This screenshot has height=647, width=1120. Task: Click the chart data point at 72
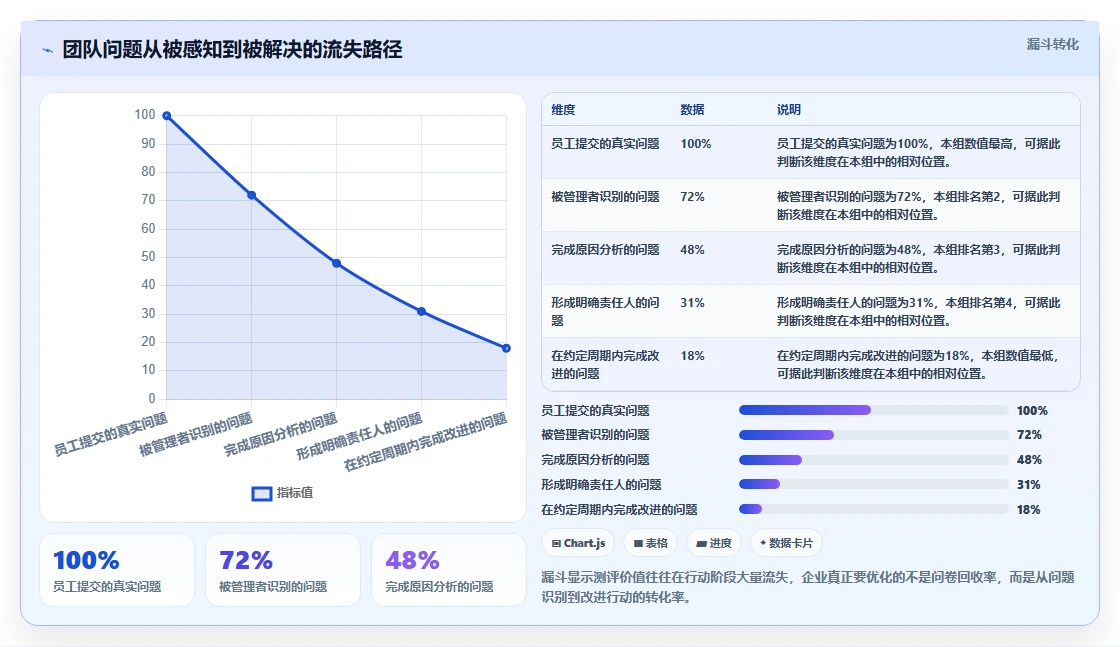tap(251, 195)
